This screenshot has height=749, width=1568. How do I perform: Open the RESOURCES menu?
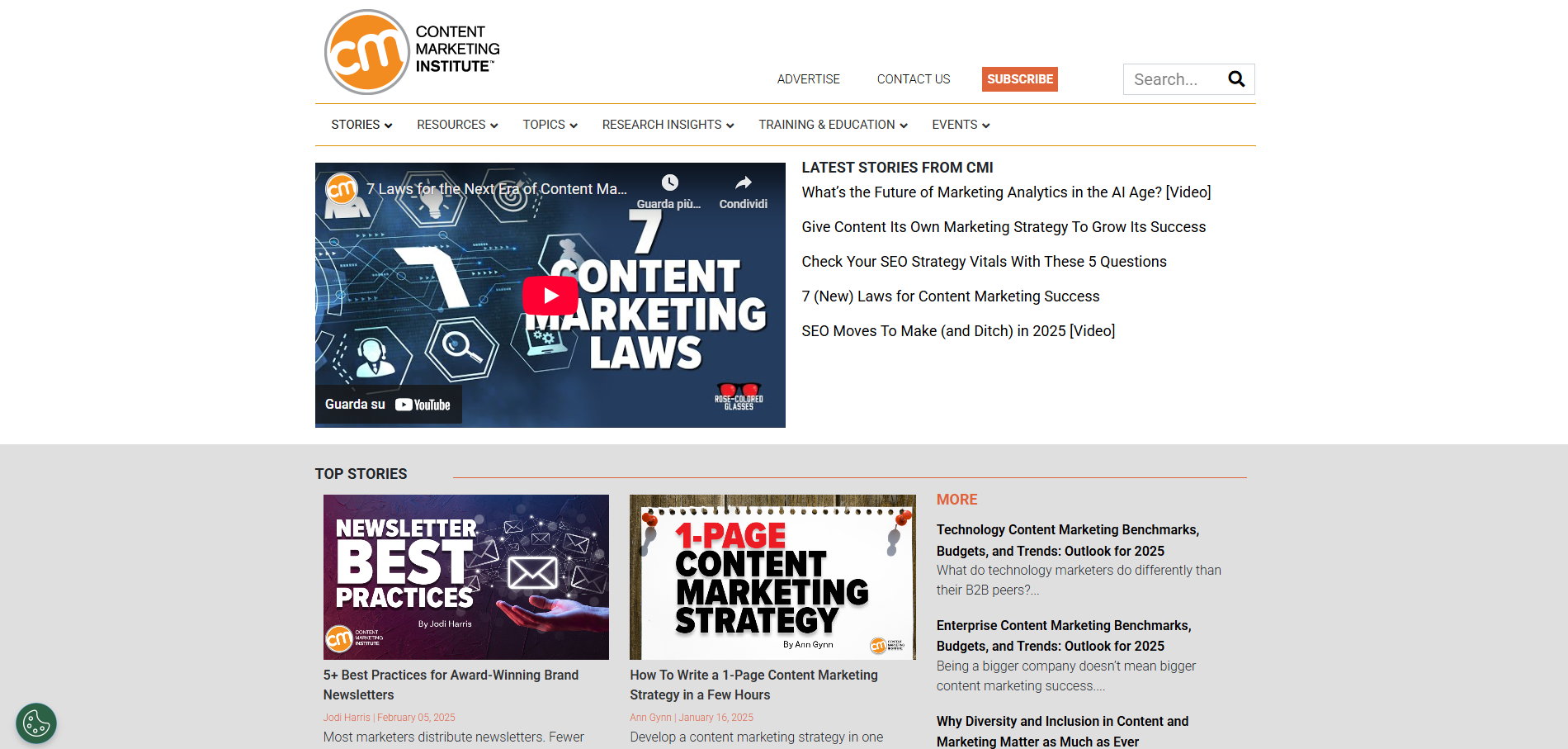coord(451,125)
